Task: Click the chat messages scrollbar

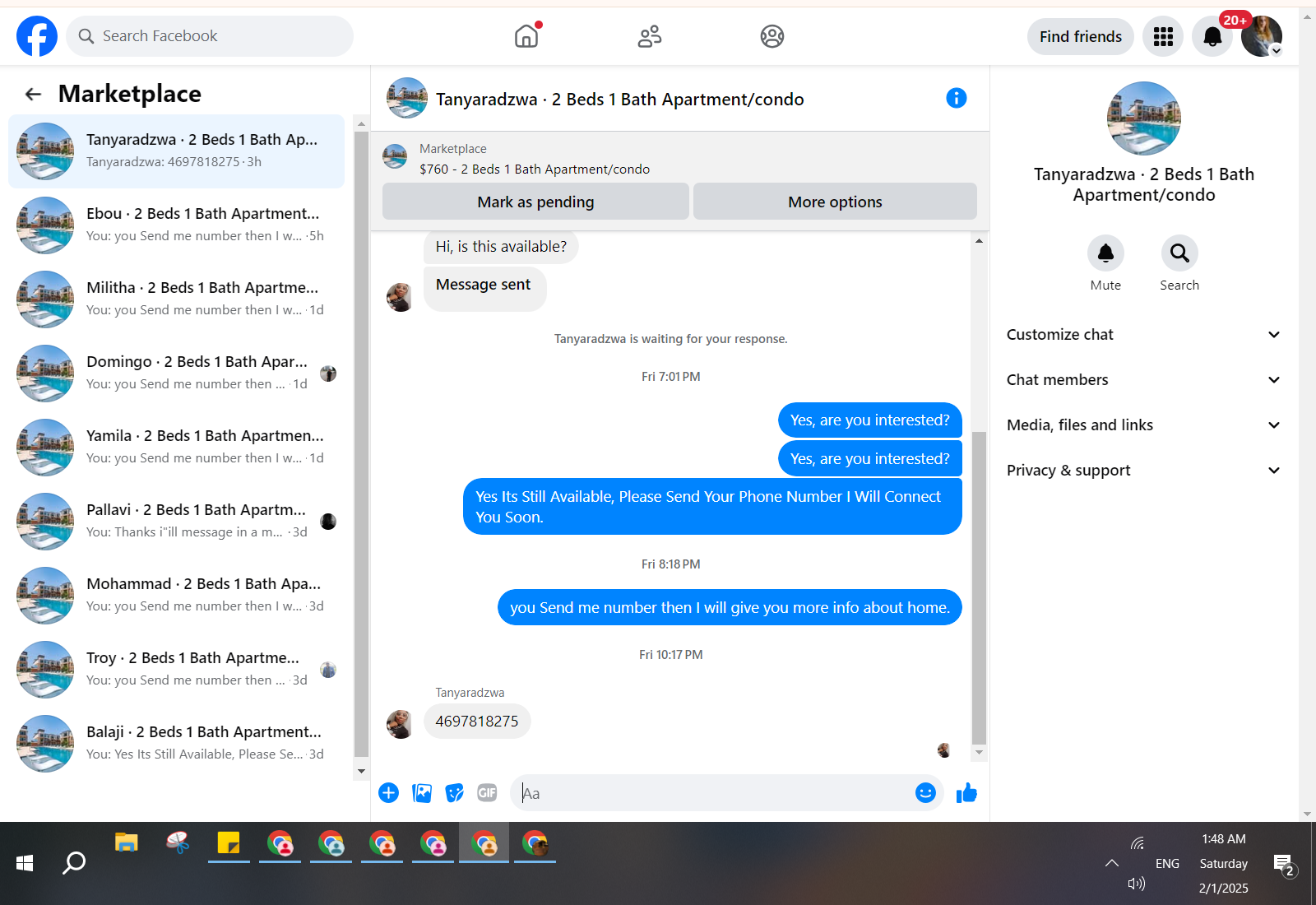Action: coord(979,588)
